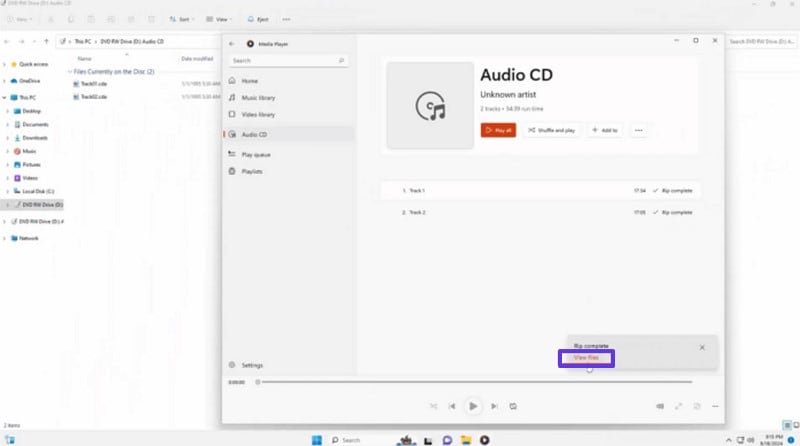Open Downloads folder in navigation pane
The image size is (800, 446).
pyautogui.click(x=35, y=138)
